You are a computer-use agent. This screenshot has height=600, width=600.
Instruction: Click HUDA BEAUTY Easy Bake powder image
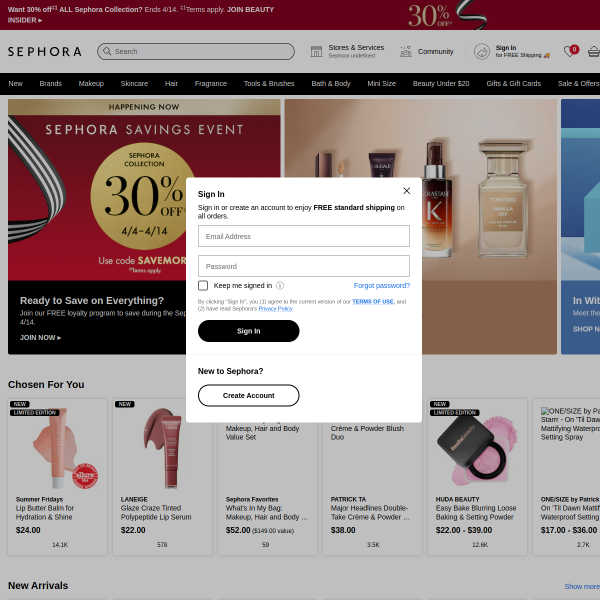tap(477, 450)
